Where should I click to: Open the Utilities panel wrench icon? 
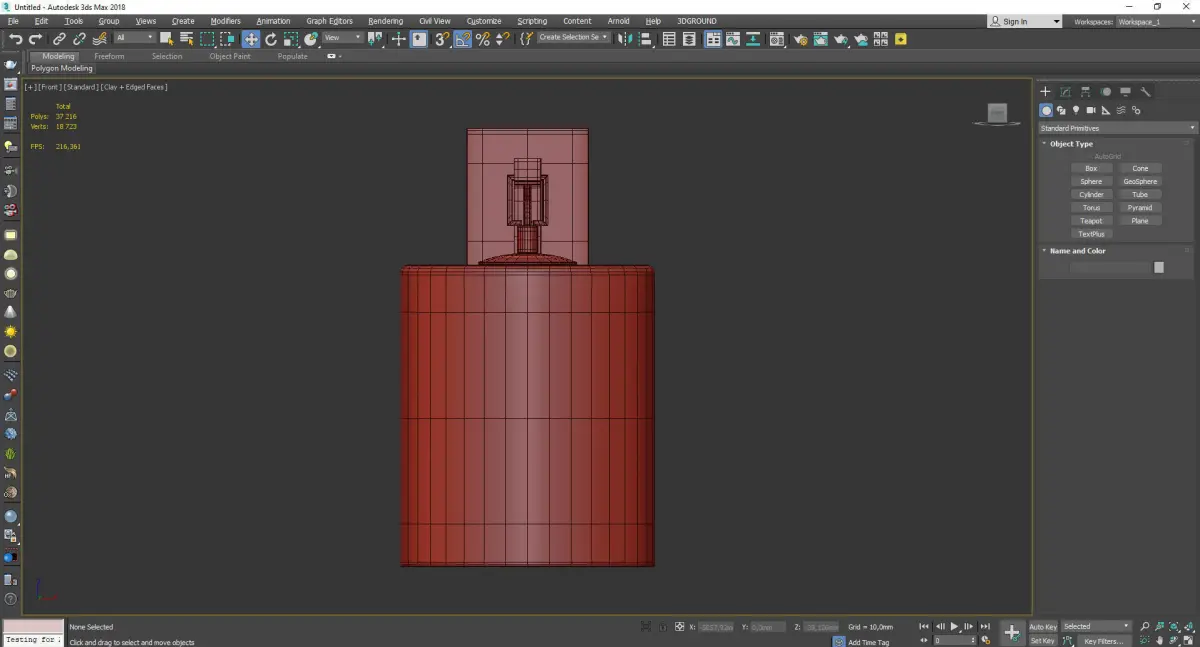point(1146,92)
